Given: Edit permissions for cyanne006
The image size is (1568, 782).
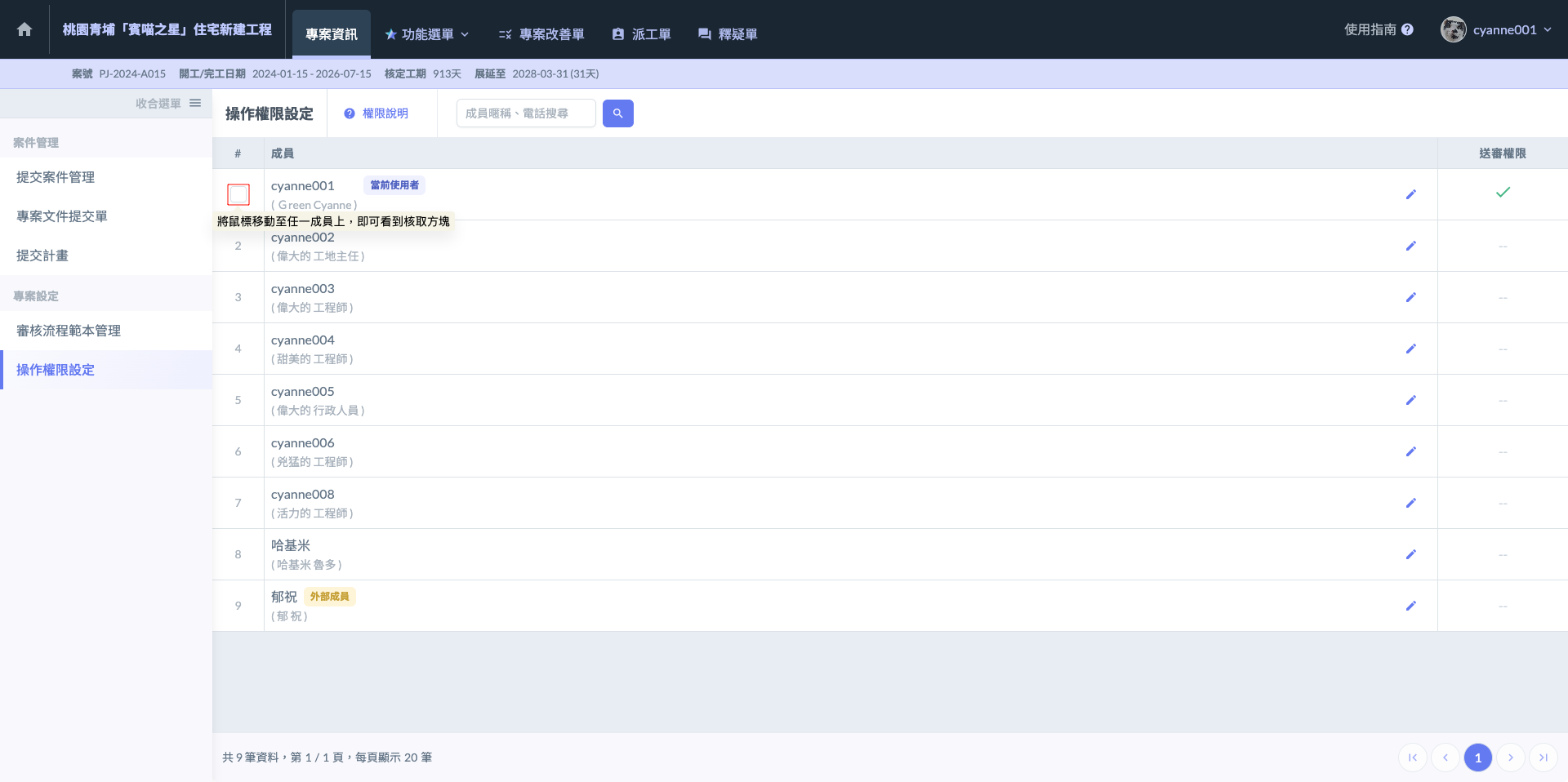Looking at the screenshot, I should tap(1410, 451).
